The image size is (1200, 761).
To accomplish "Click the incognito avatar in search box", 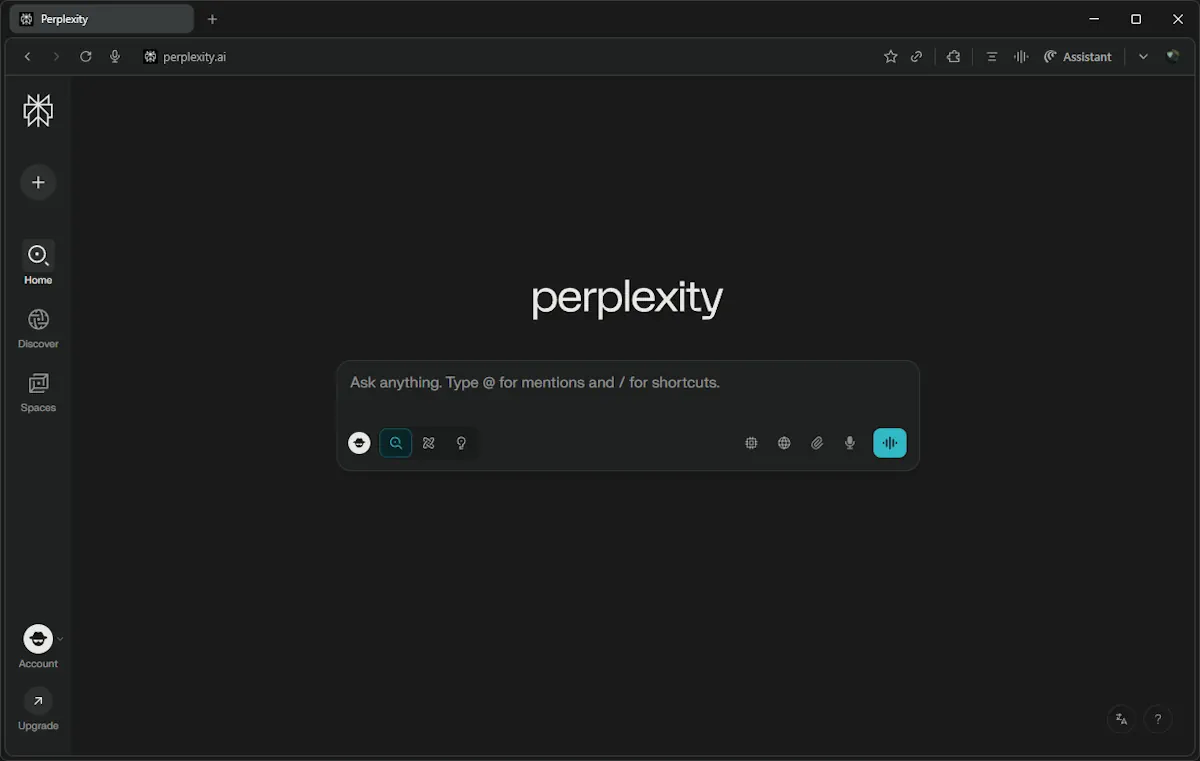I will [359, 443].
